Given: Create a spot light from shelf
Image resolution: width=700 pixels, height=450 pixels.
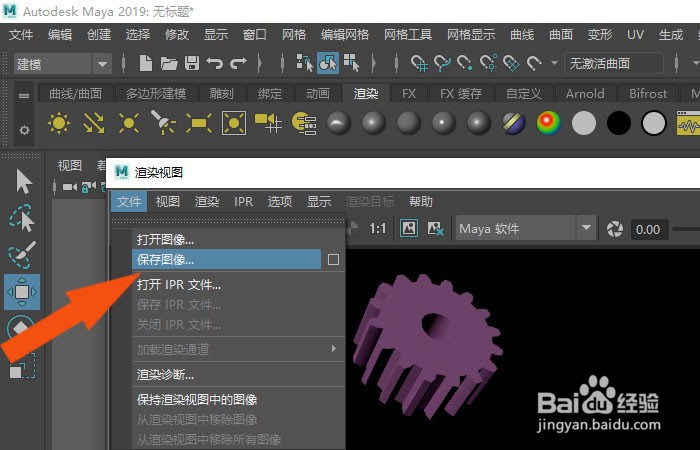Looking at the screenshot, I should click(163, 123).
